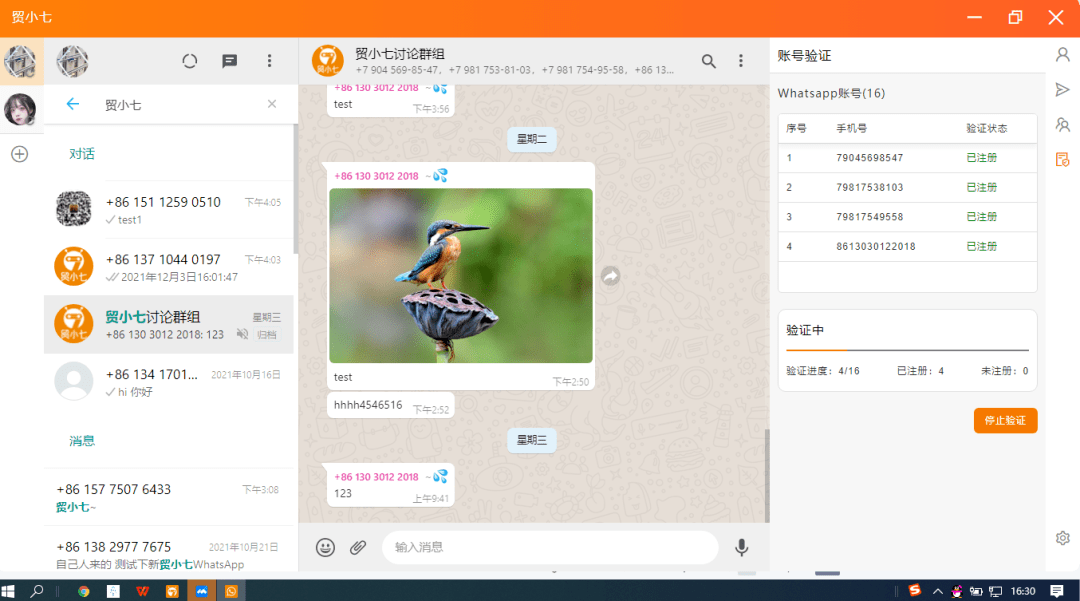Open emoji picker in message bar

pos(325,547)
